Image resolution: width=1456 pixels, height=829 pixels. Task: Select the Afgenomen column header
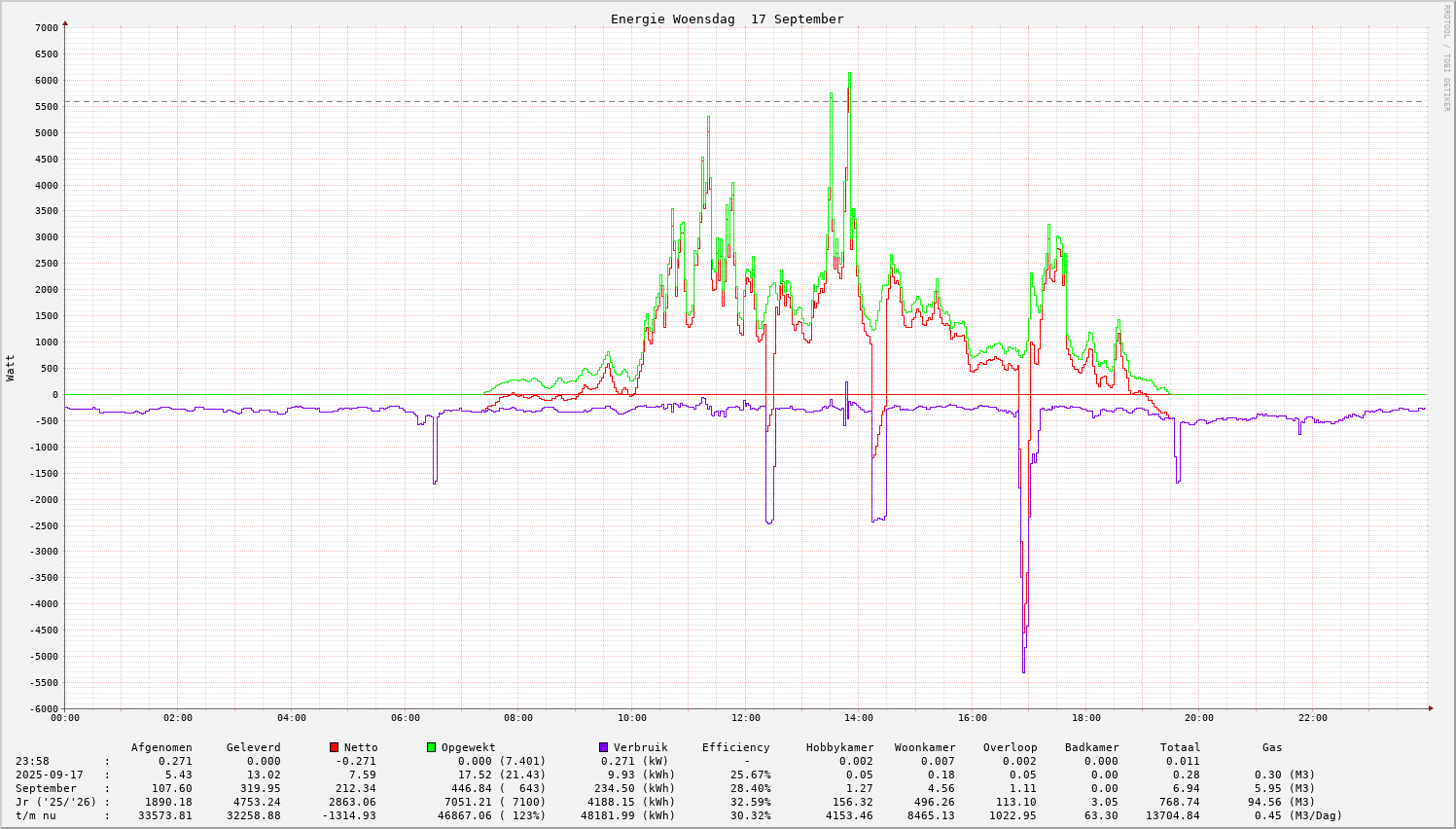161,748
